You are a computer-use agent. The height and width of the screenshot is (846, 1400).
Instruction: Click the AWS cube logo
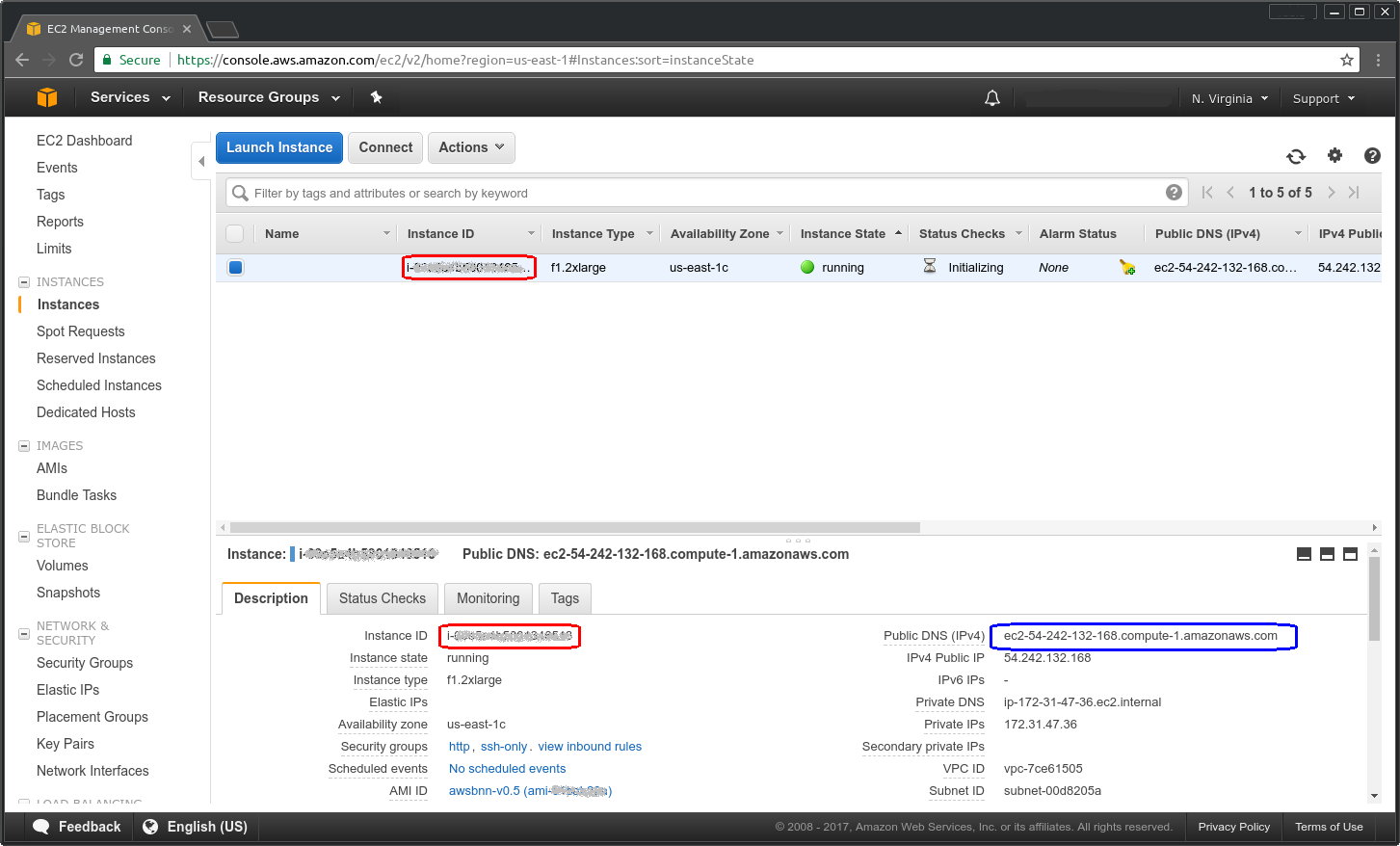click(47, 97)
